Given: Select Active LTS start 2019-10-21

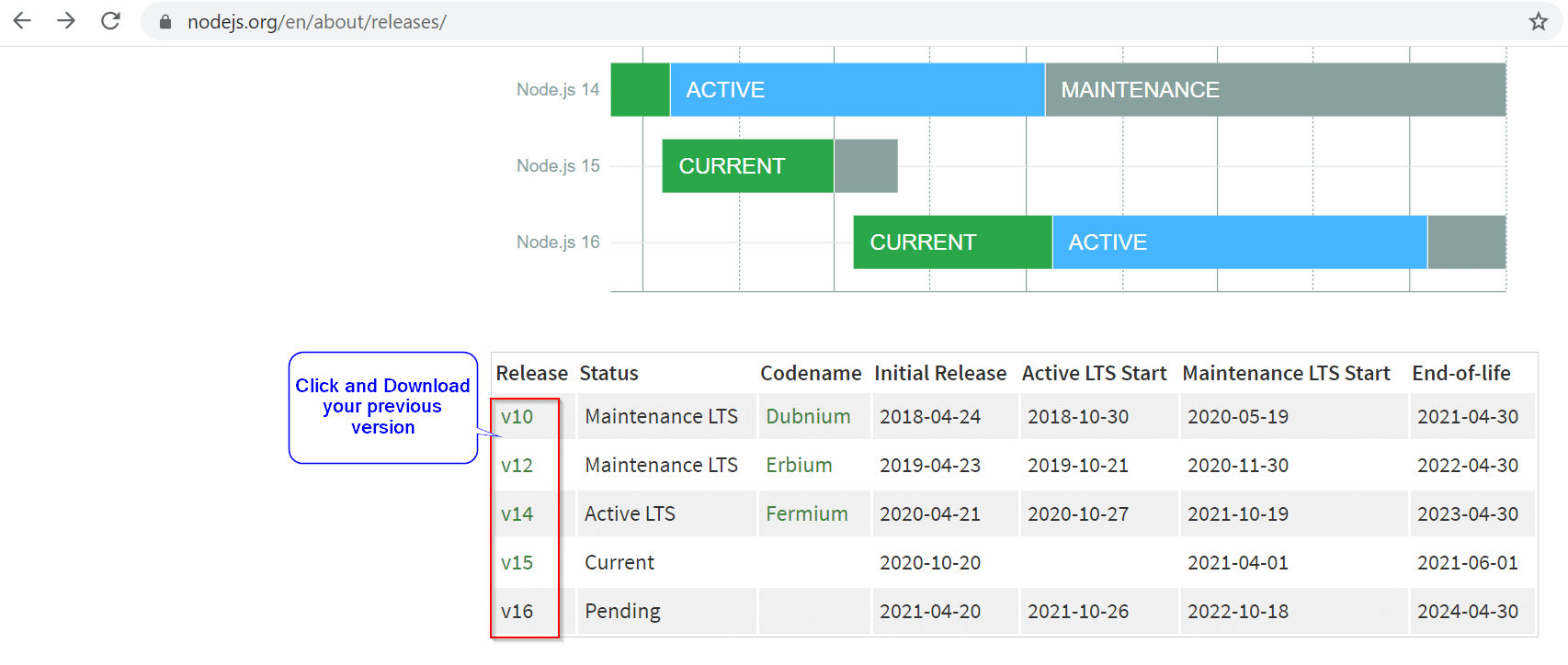Looking at the screenshot, I should (1078, 466).
